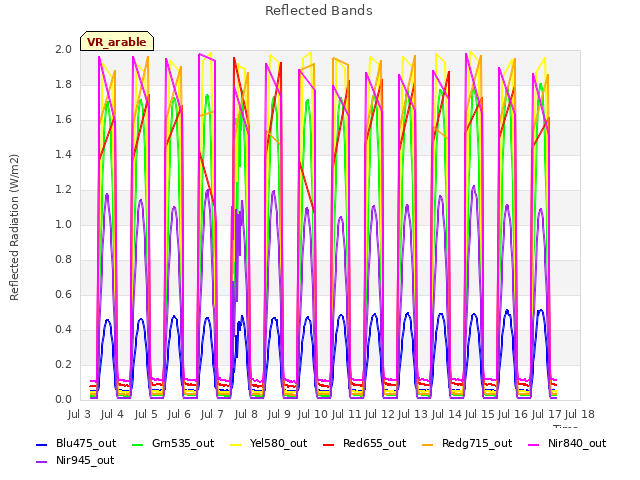The image size is (640, 480).
Task: Select the Nir945_out legend label
Action: 85,460
